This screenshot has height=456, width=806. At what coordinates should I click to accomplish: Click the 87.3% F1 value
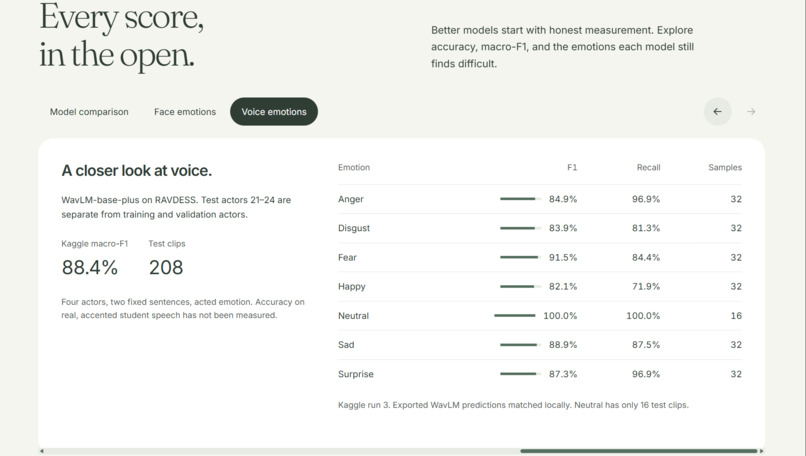[563, 374]
